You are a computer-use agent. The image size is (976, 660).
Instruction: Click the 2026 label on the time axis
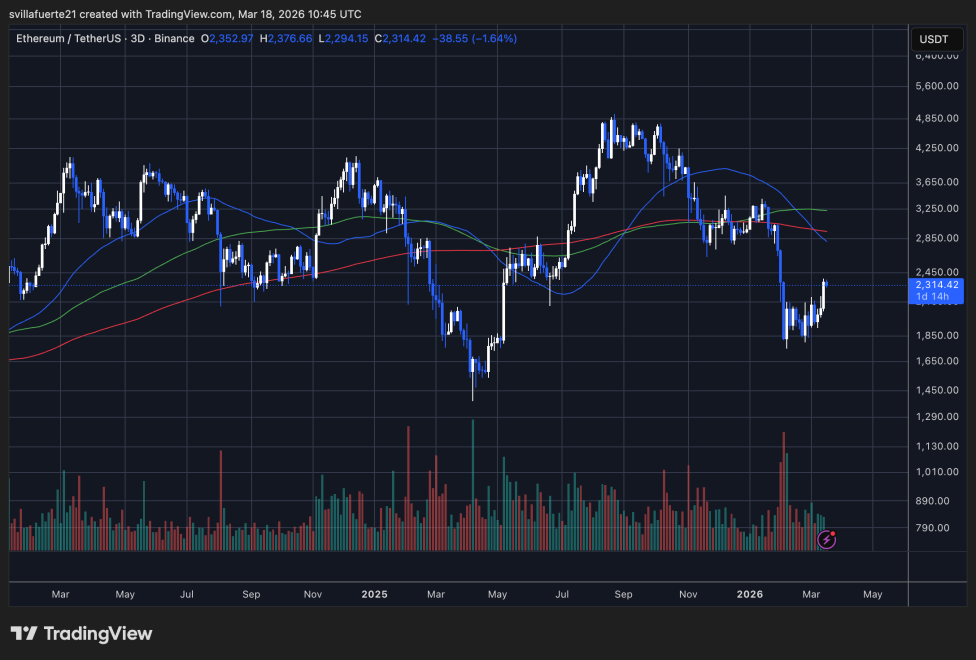pos(750,594)
